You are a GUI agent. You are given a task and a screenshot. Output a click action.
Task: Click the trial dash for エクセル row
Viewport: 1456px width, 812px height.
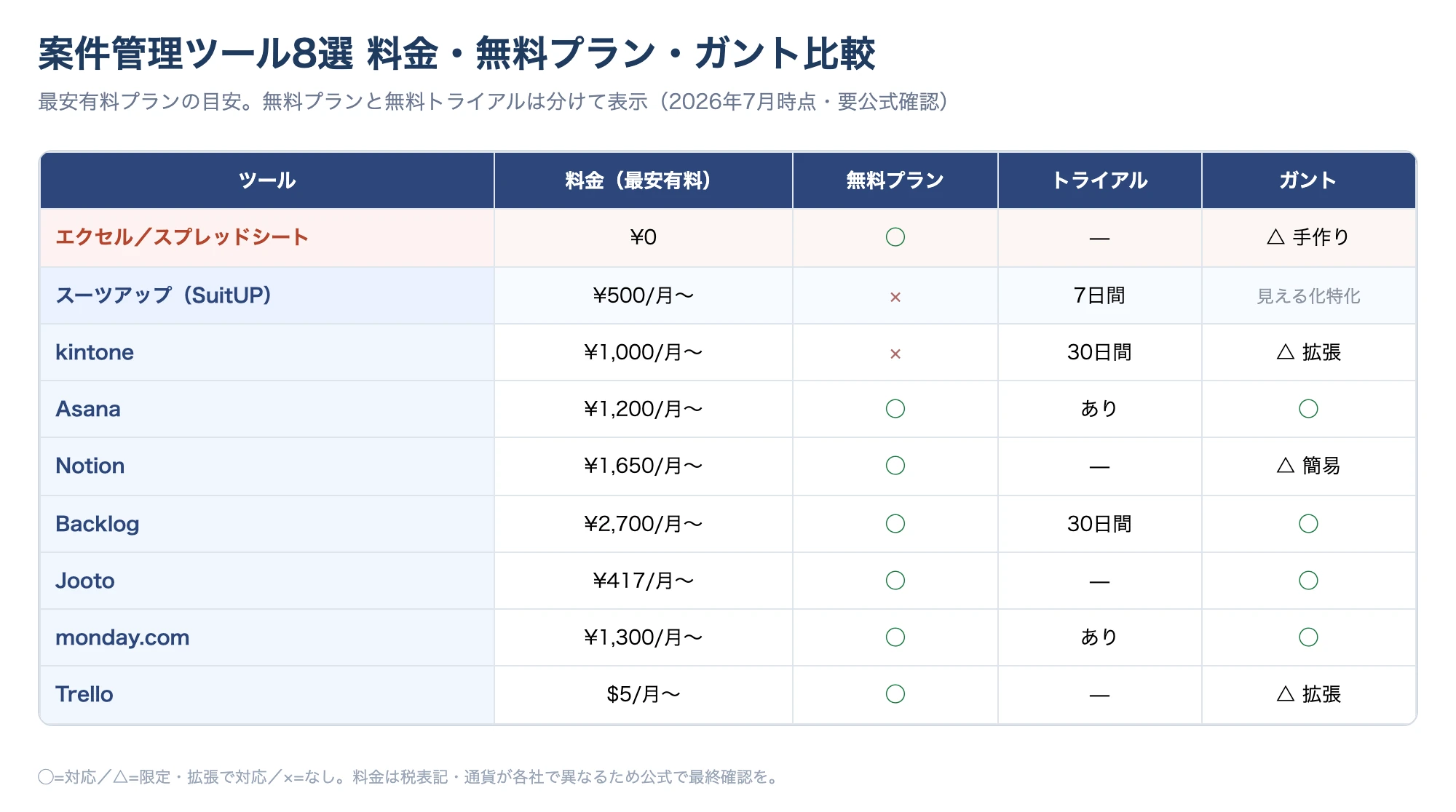[x=1099, y=239]
